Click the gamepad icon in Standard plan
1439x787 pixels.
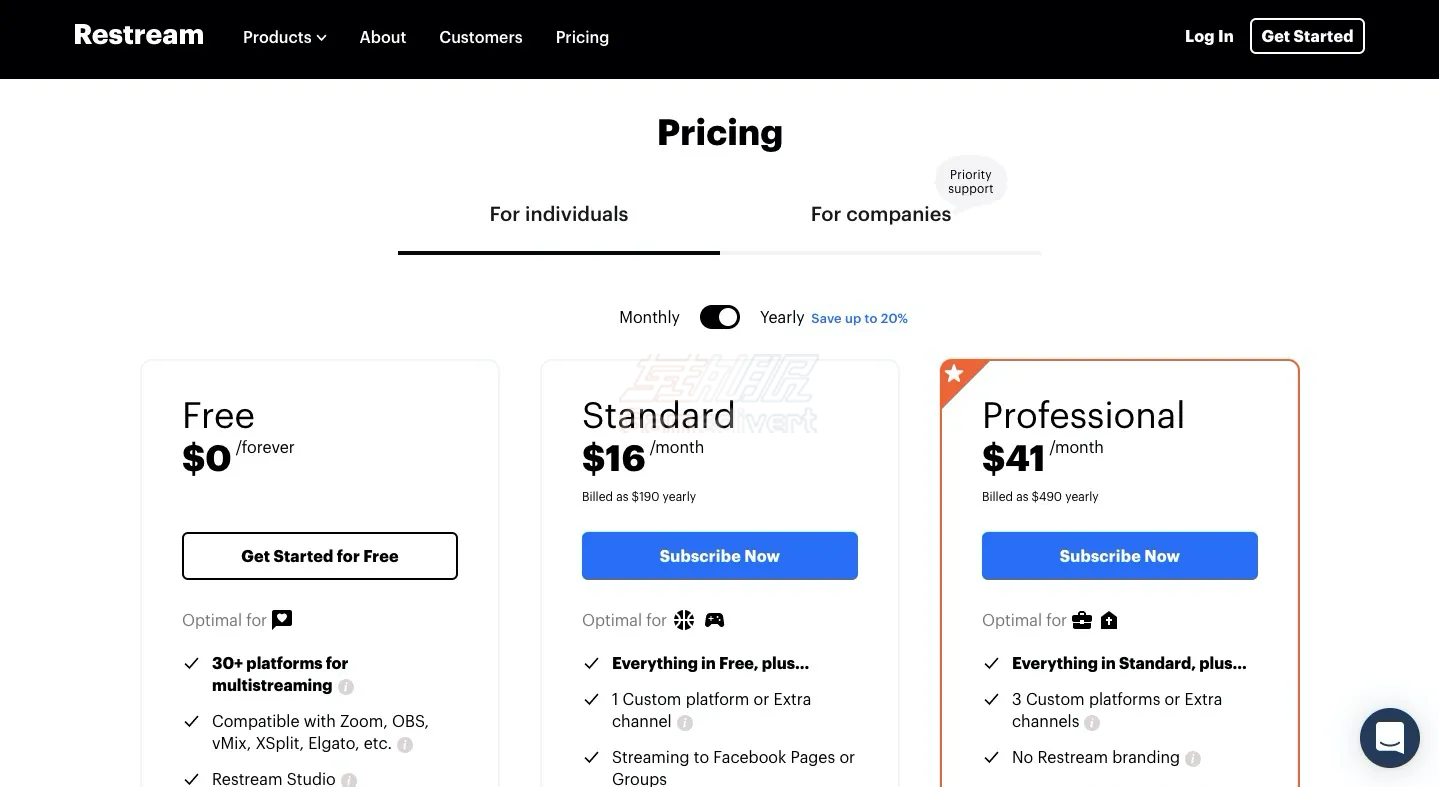click(x=714, y=620)
